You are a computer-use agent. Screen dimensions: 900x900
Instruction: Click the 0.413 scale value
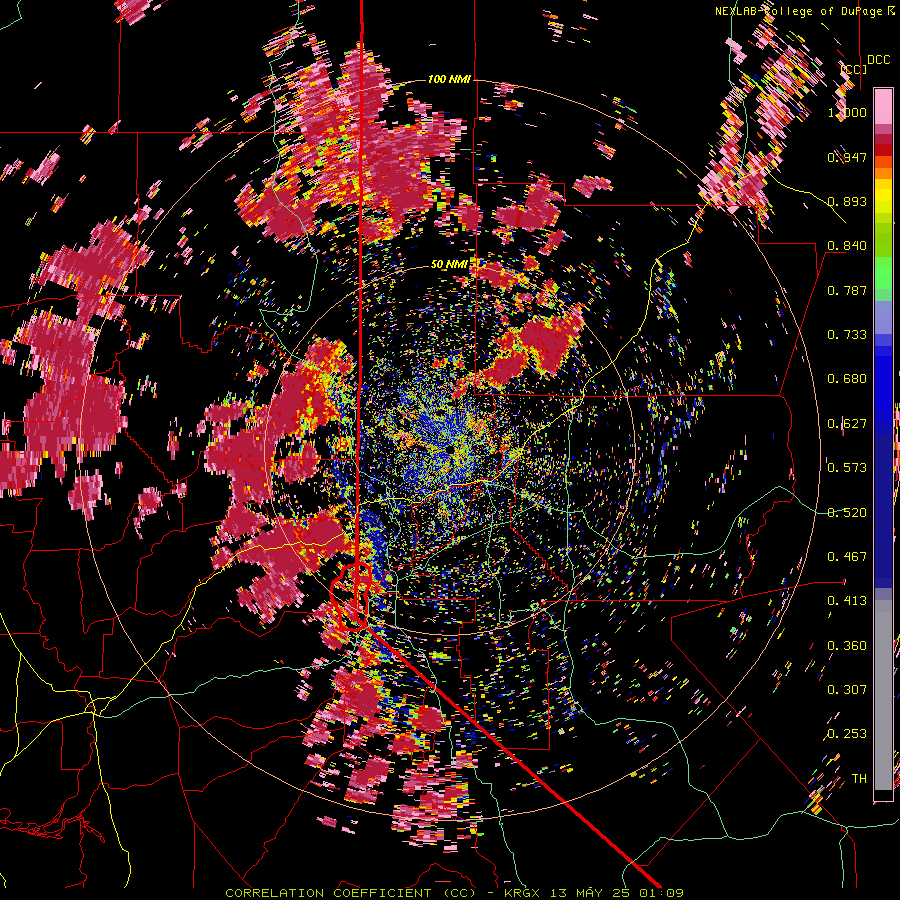point(847,601)
